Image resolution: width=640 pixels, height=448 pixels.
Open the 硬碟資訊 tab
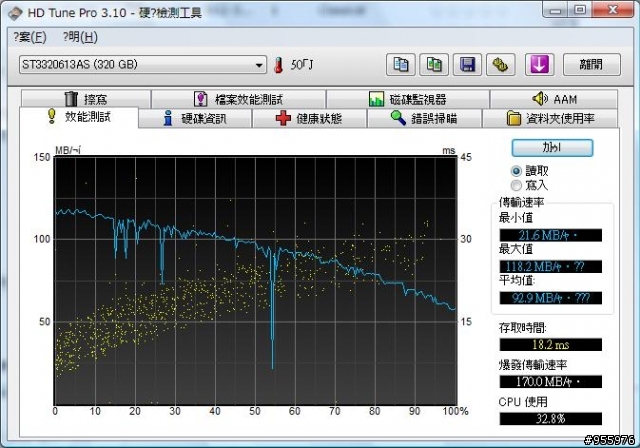pyautogui.click(x=195, y=119)
